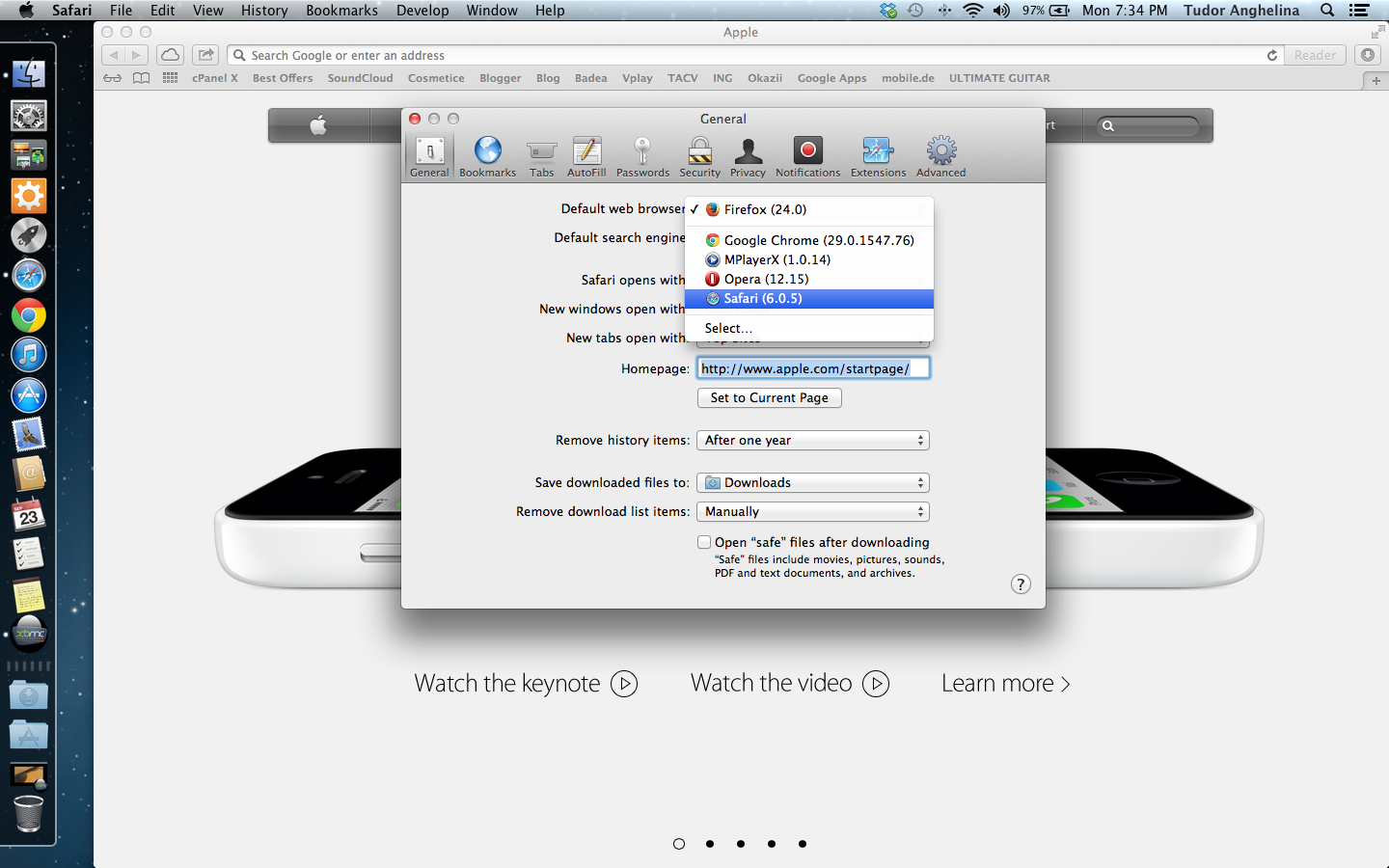This screenshot has width=1389, height=868.
Task: Click the Watch the video link
Action: (x=790, y=684)
